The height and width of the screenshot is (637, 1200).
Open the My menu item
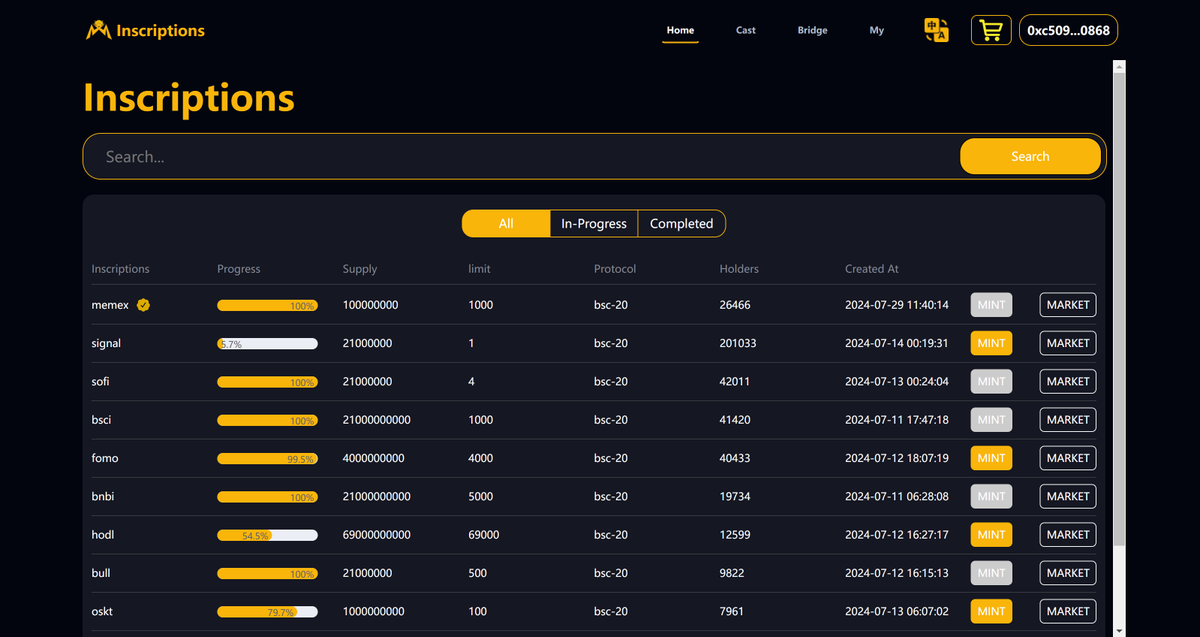pos(877,30)
